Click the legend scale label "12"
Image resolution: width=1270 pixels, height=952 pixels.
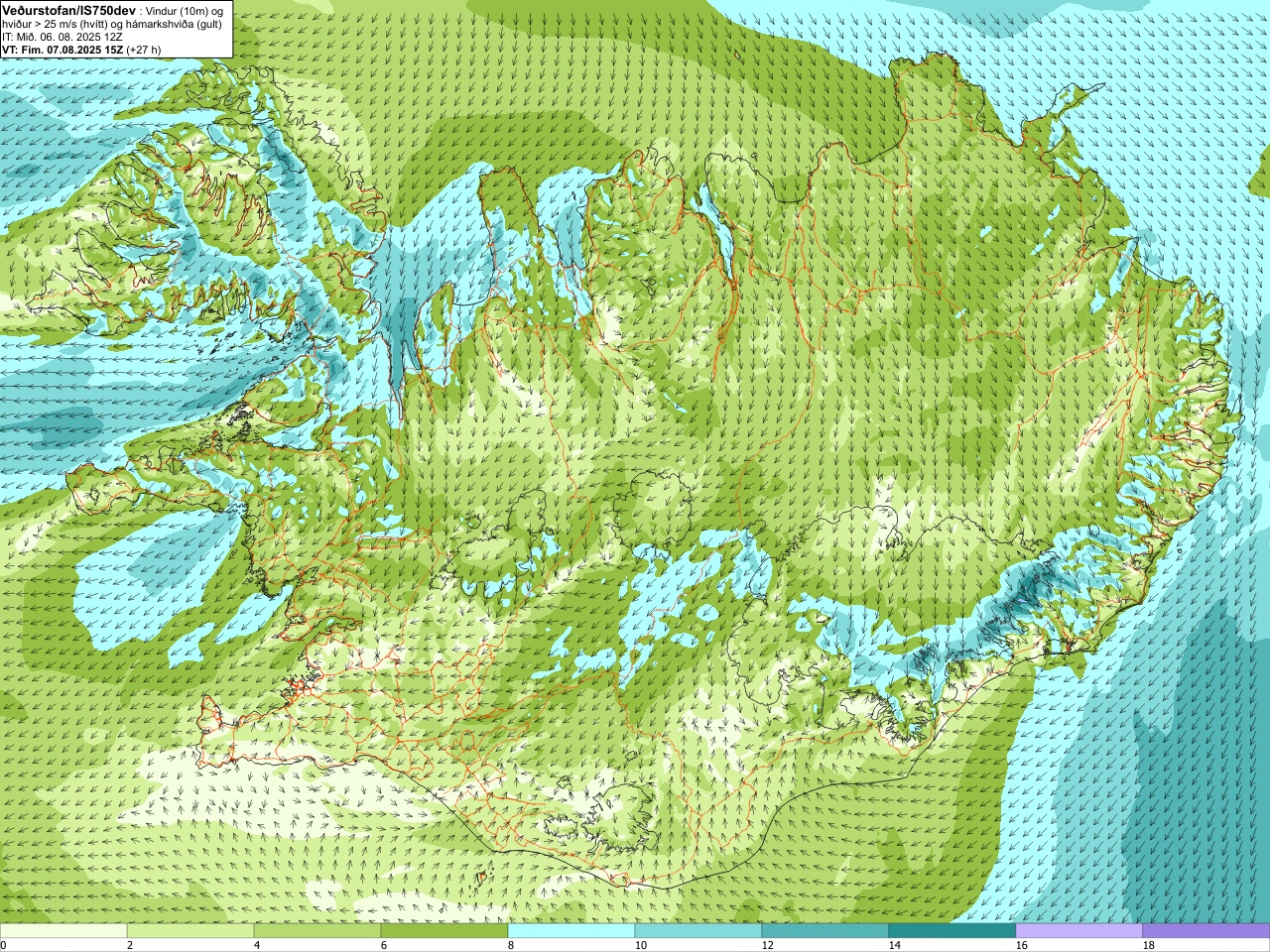(x=767, y=946)
